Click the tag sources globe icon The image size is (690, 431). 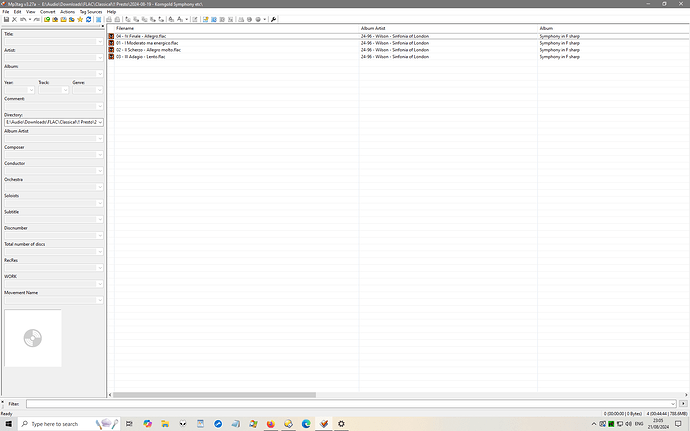pos(258,19)
